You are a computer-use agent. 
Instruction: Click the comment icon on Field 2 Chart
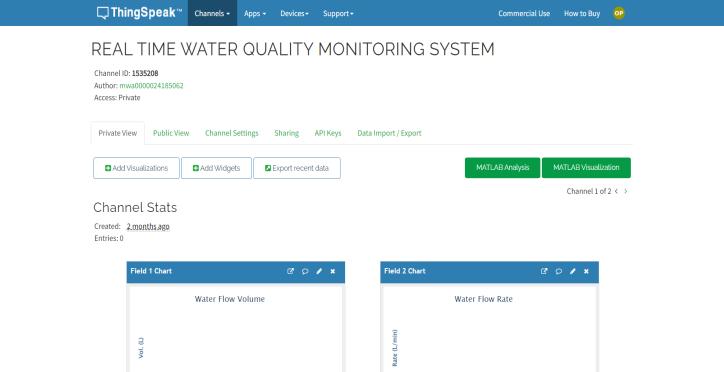click(x=558, y=271)
